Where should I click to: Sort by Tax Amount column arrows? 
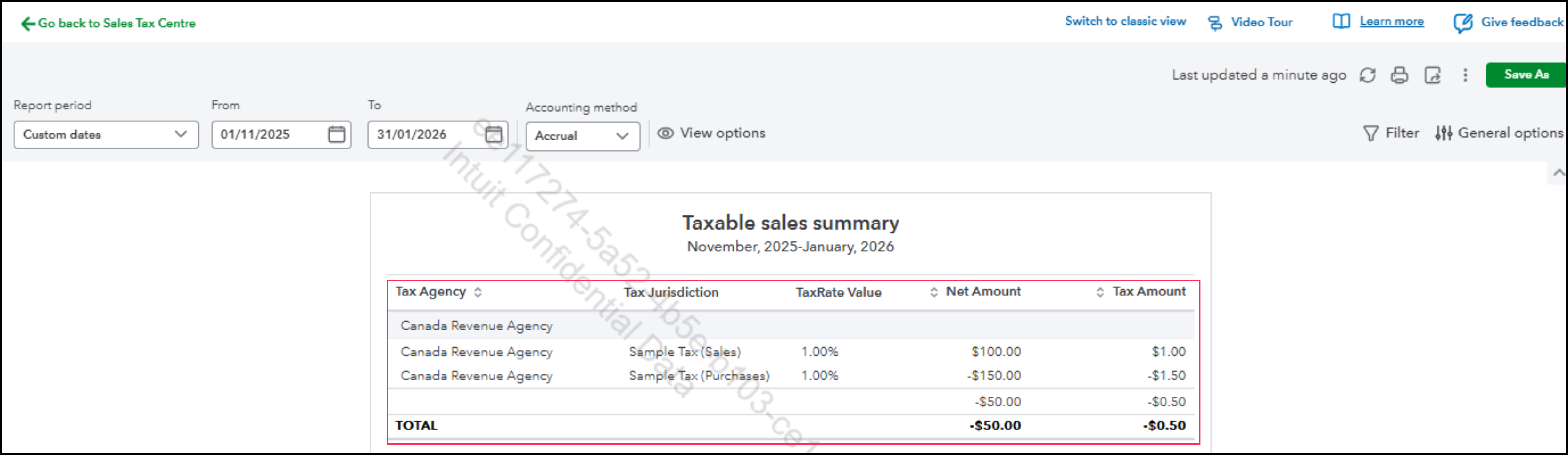(x=1100, y=292)
